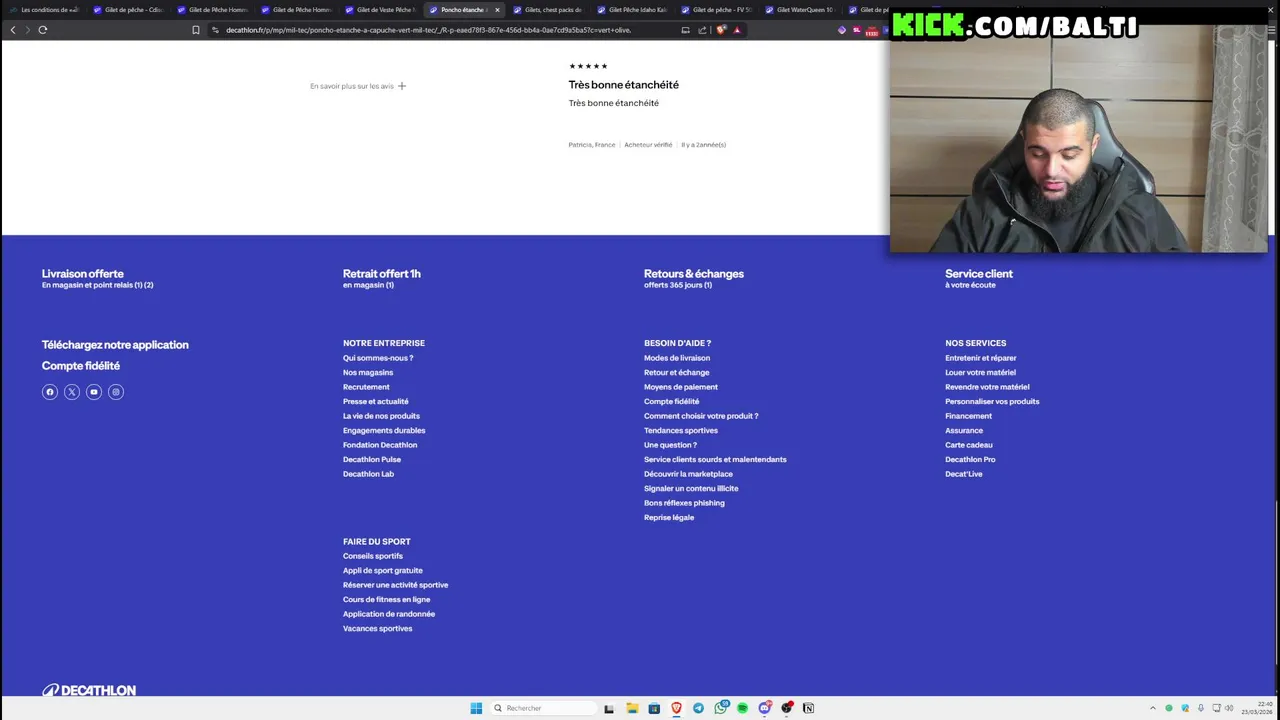Open Telegram from taskbar

pyautogui.click(x=698, y=708)
